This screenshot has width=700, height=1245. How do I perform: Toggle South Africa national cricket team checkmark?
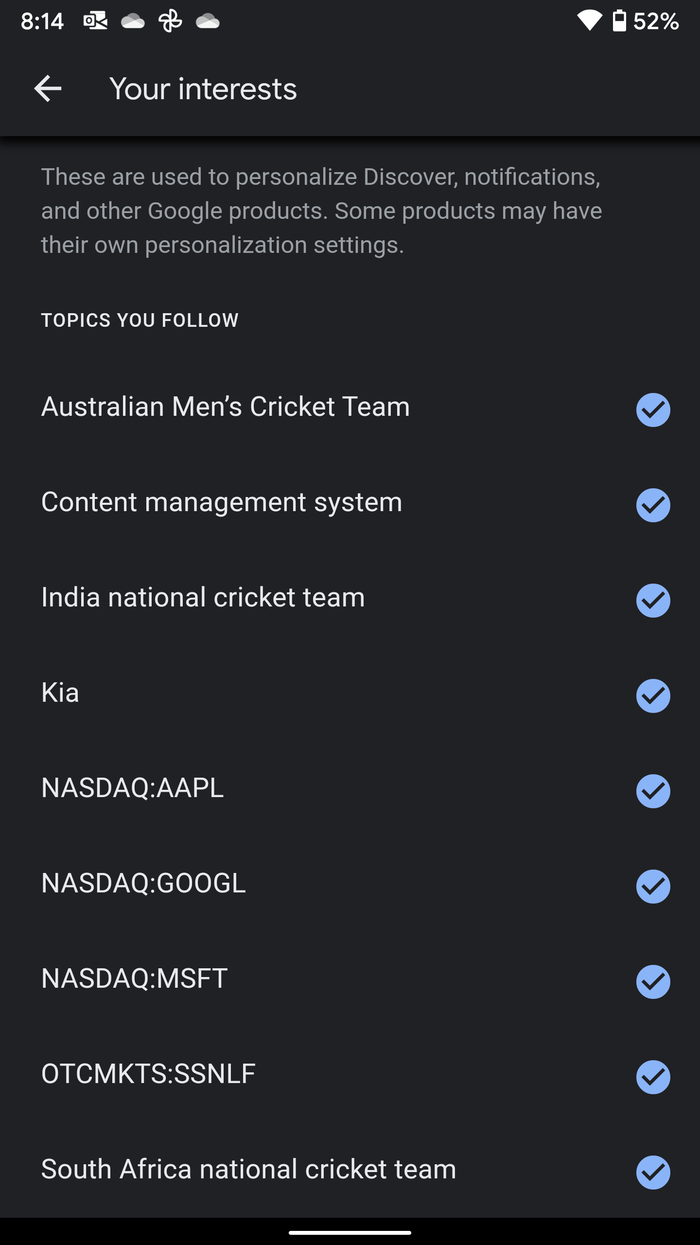coord(653,1172)
